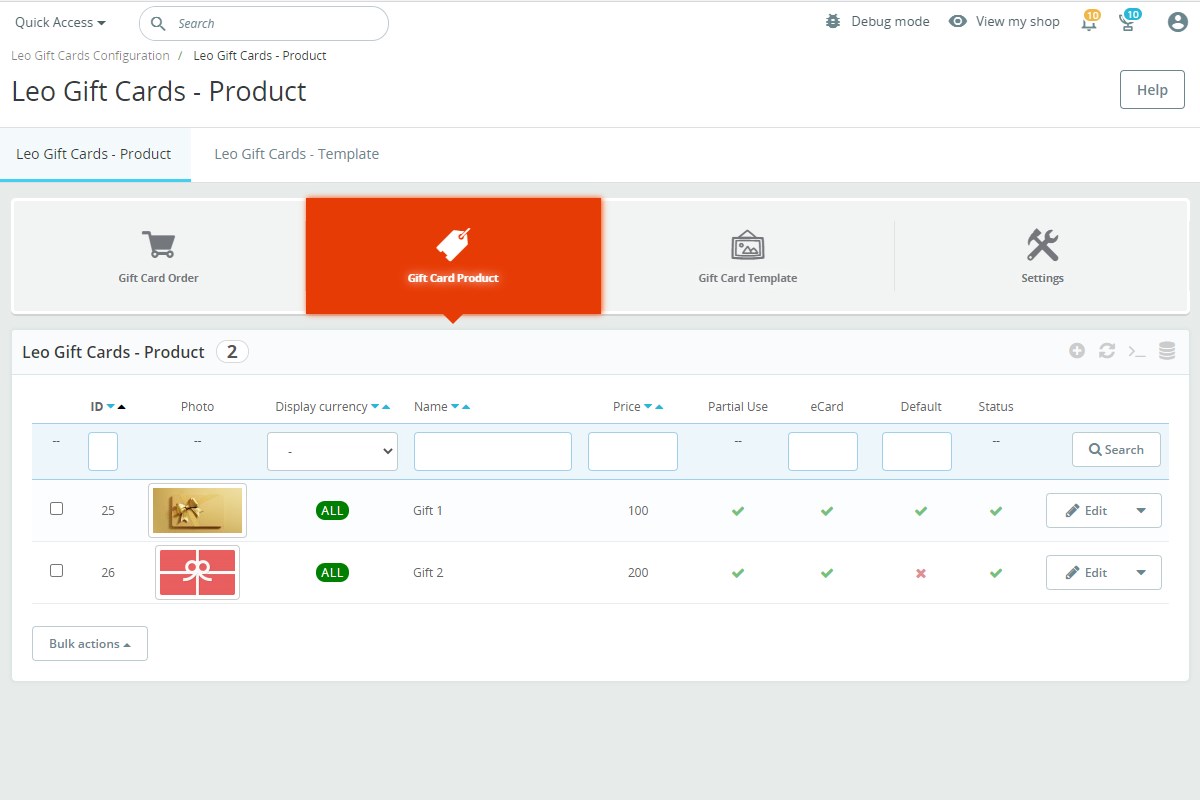Edit the Gift 1 product
1200x800 pixels.
pos(1086,510)
